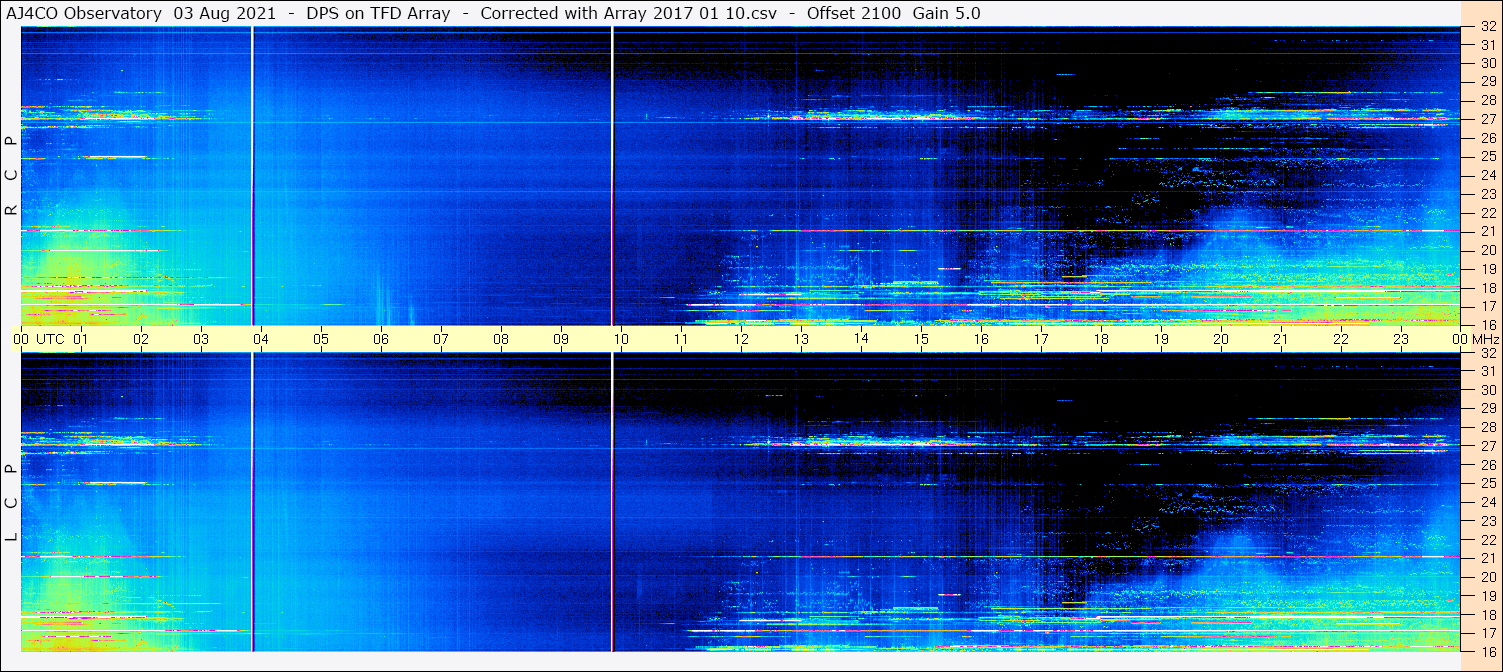Image resolution: width=1503 pixels, height=672 pixels.
Task: Click the "16" MHz tick on the LCP frequency scale
Action: pyautogui.click(x=1487, y=651)
